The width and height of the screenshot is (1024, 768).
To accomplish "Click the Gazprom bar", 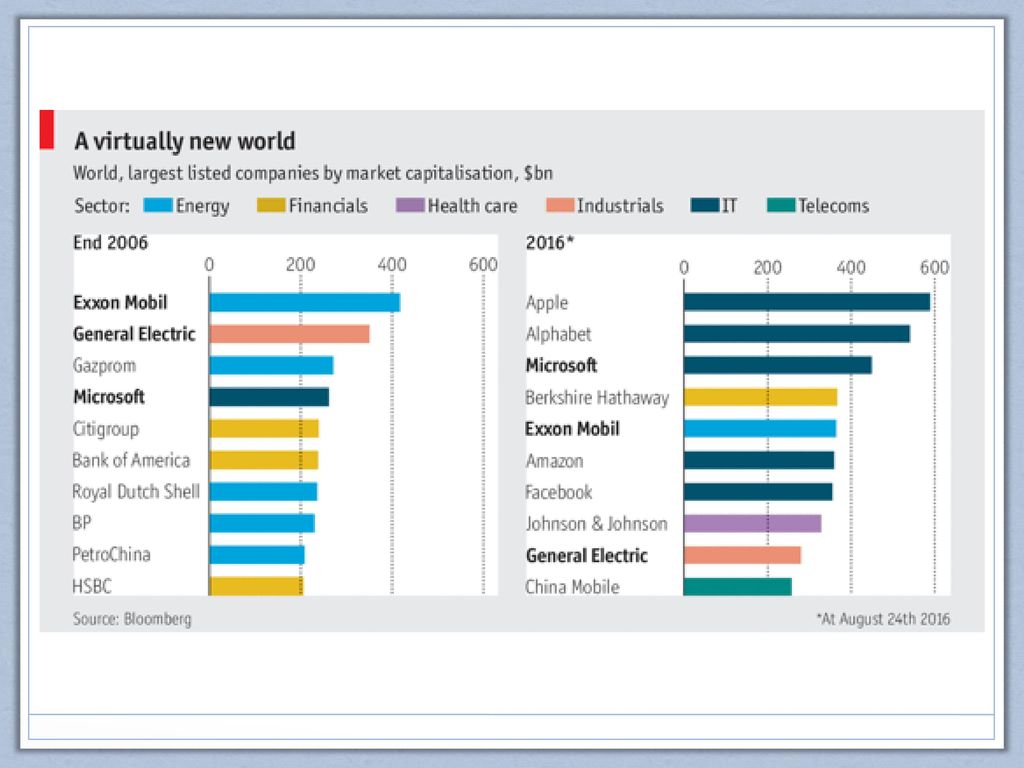I will (x=271, y=365).
